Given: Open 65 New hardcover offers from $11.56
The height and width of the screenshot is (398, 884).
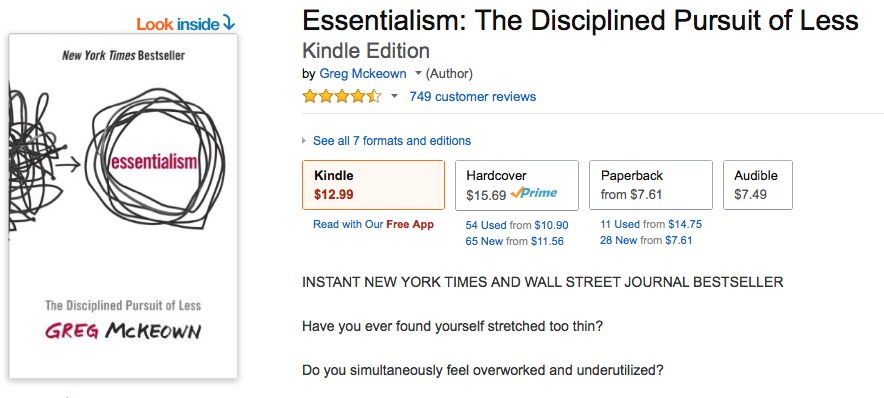Looking at the screenshot, I should (514, 241).
